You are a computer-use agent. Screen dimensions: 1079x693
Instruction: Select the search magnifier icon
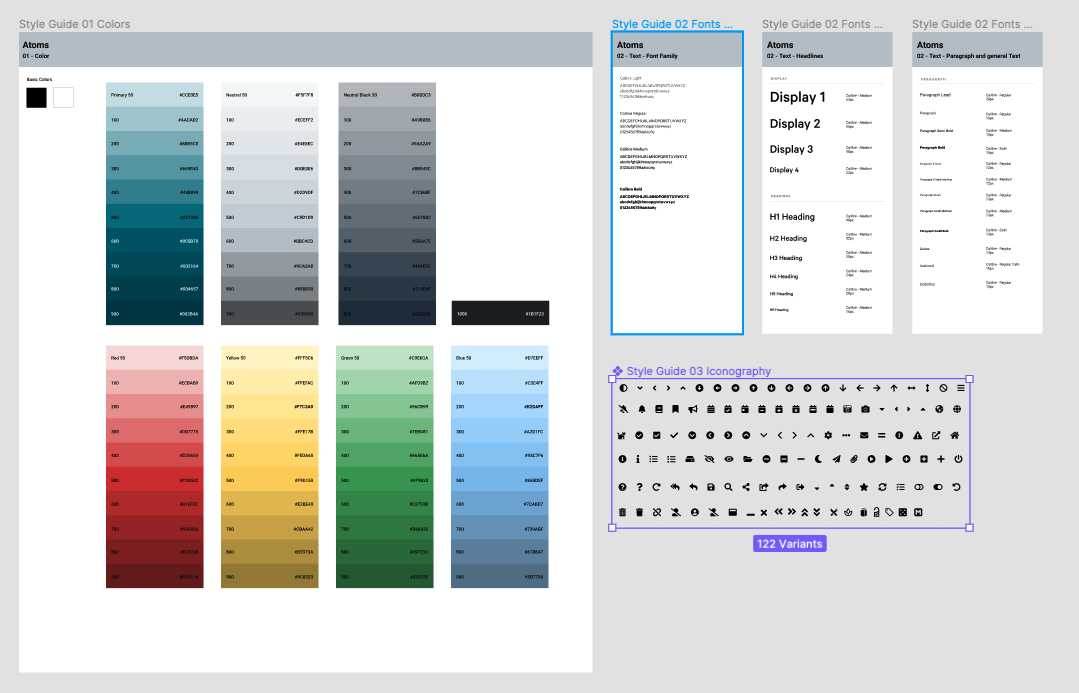728,485
